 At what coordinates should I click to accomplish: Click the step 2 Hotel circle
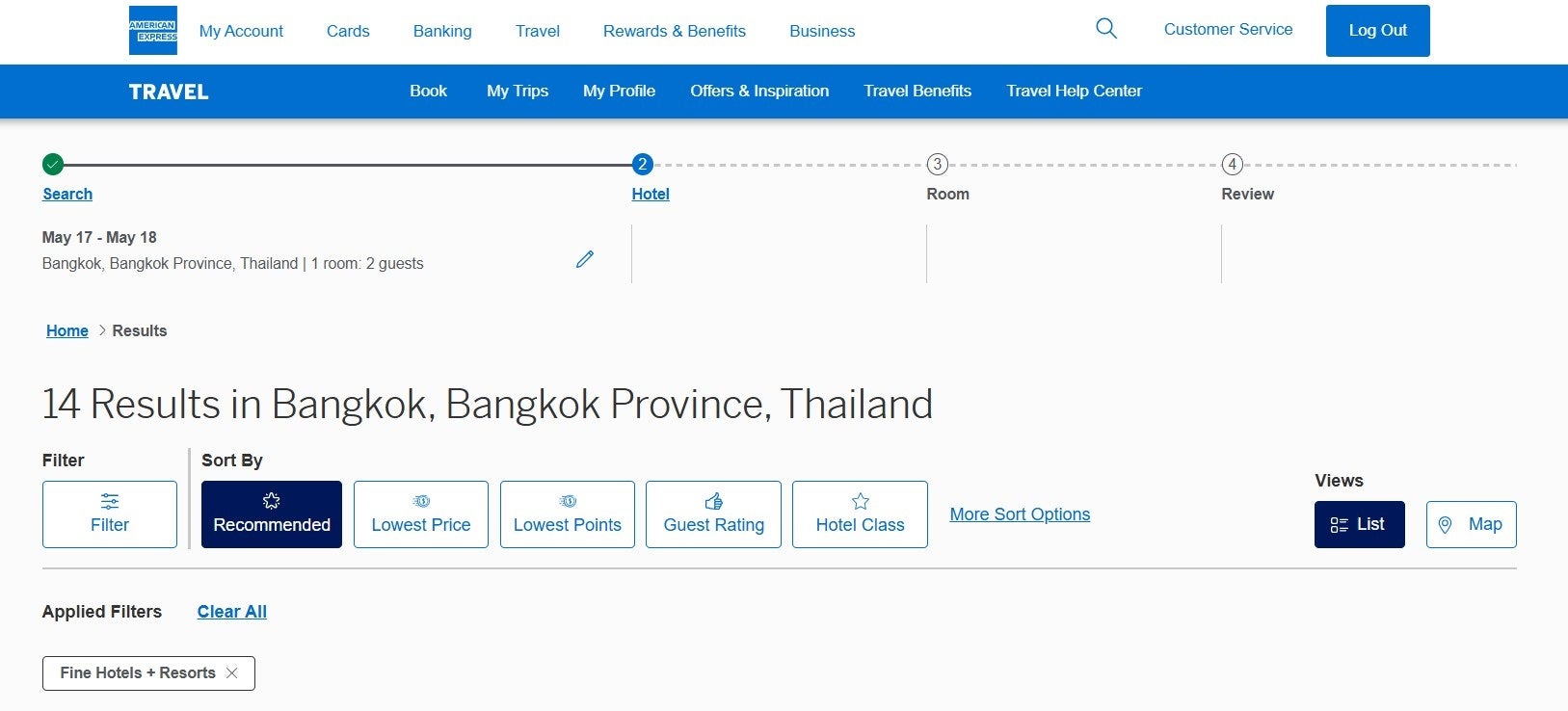point(643,165)
